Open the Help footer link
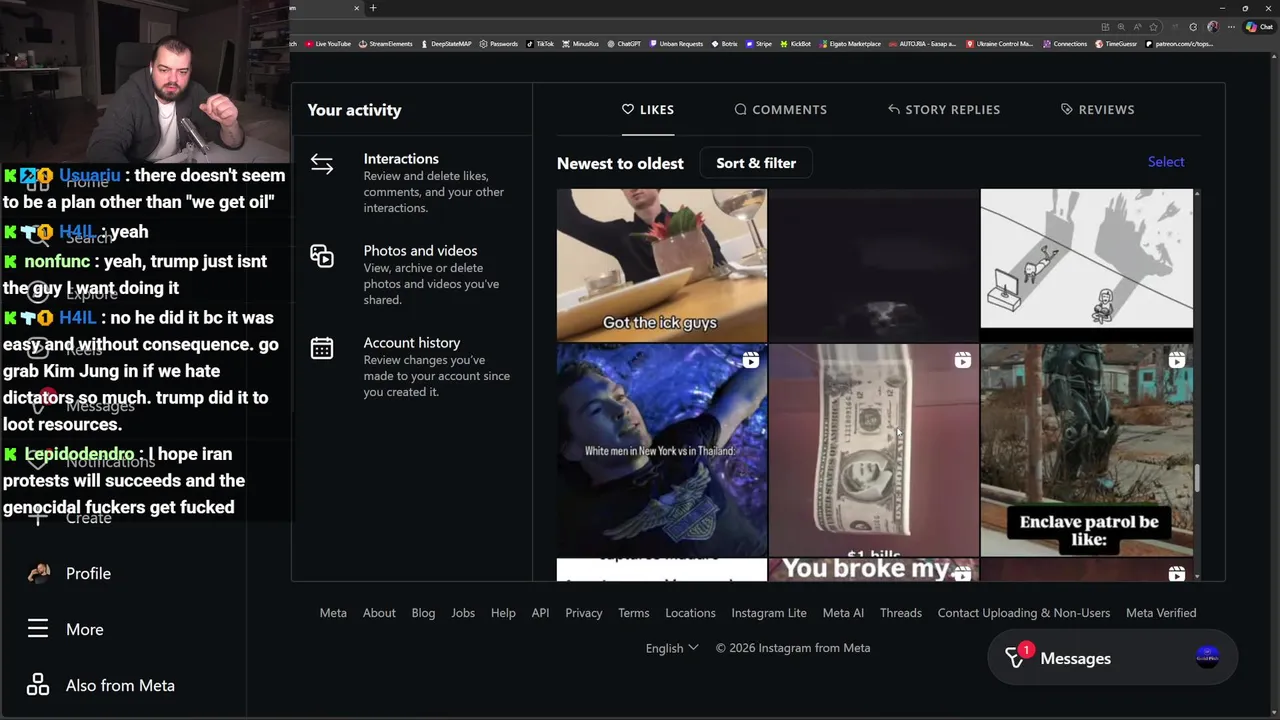The height and width of the screenshot is (720, 1280). [x=503, y=613]
